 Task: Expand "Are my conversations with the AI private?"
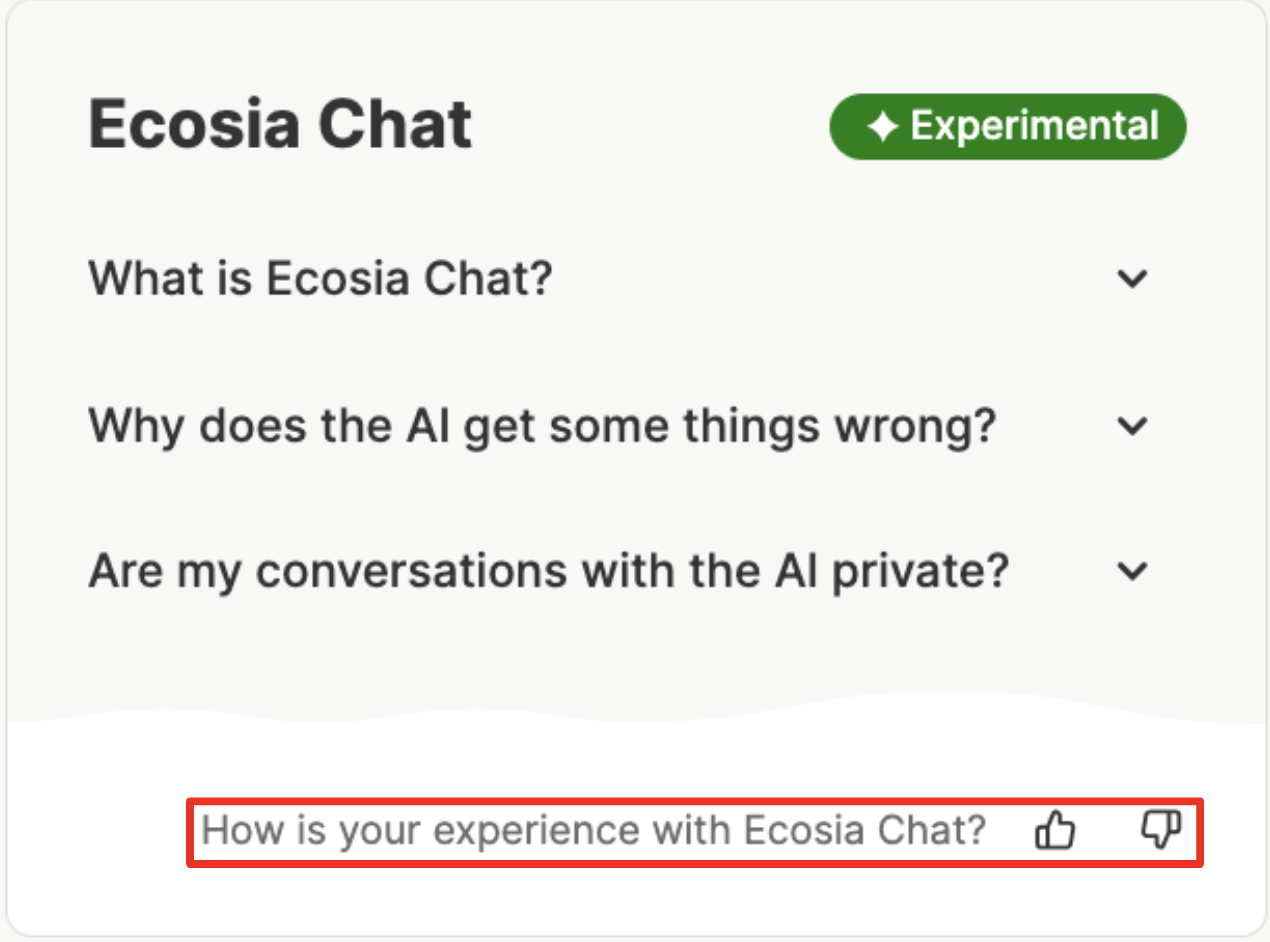point(620,571)
